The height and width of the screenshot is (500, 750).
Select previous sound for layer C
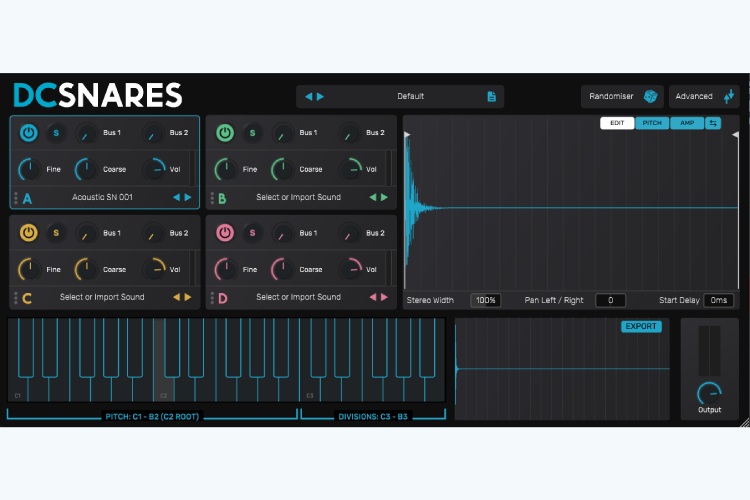[x=176, y=297]
